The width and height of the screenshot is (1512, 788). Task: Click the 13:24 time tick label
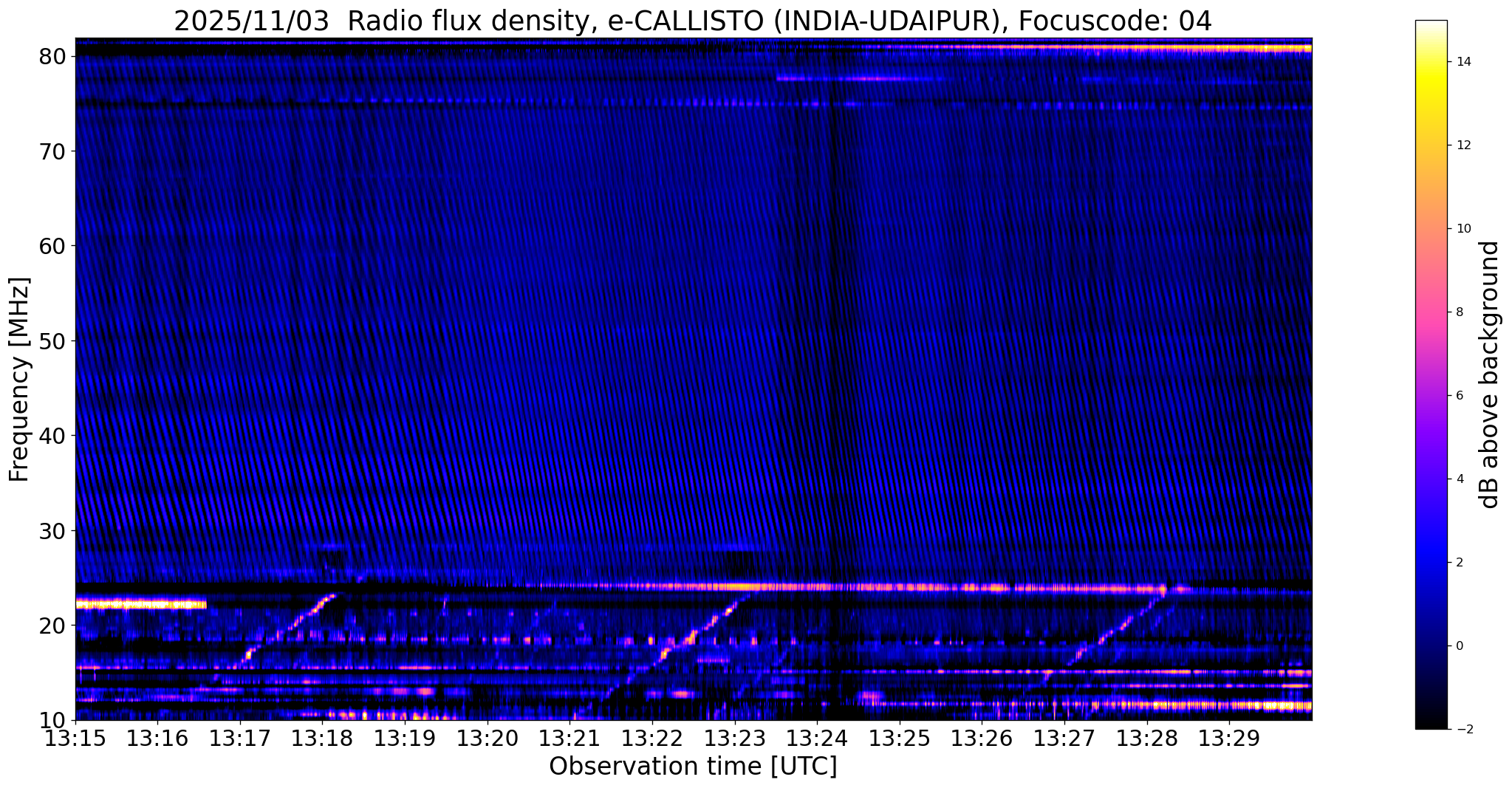tap(817, 739)
